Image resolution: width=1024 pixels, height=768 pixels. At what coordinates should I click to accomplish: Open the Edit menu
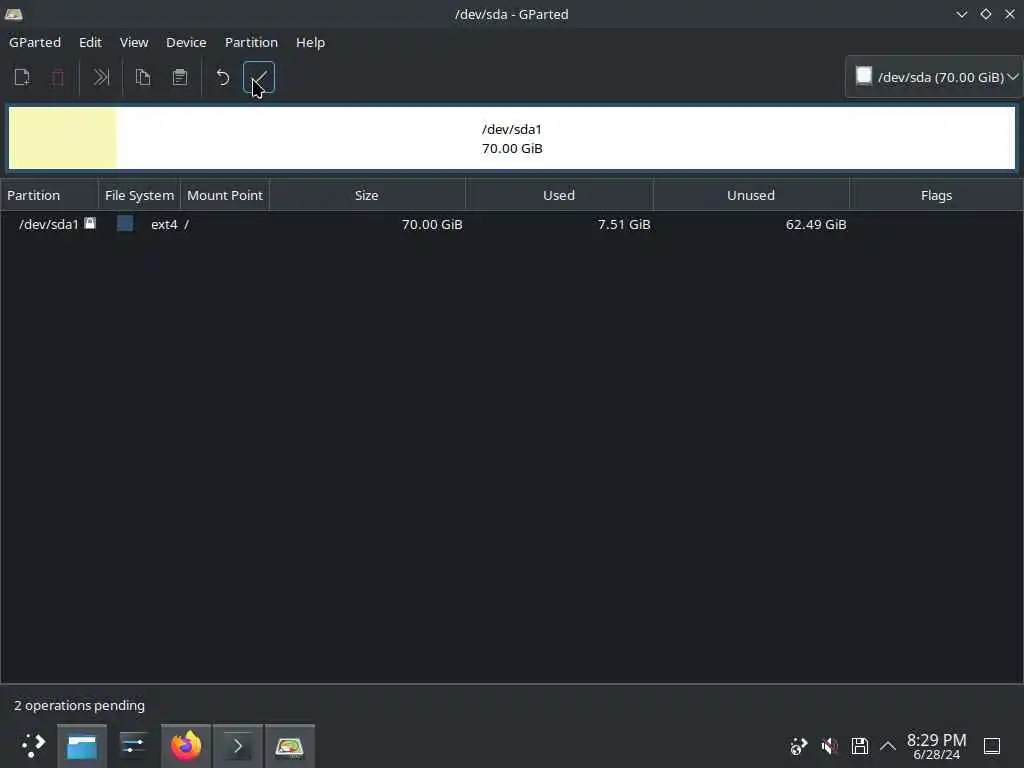click(90, 42)
